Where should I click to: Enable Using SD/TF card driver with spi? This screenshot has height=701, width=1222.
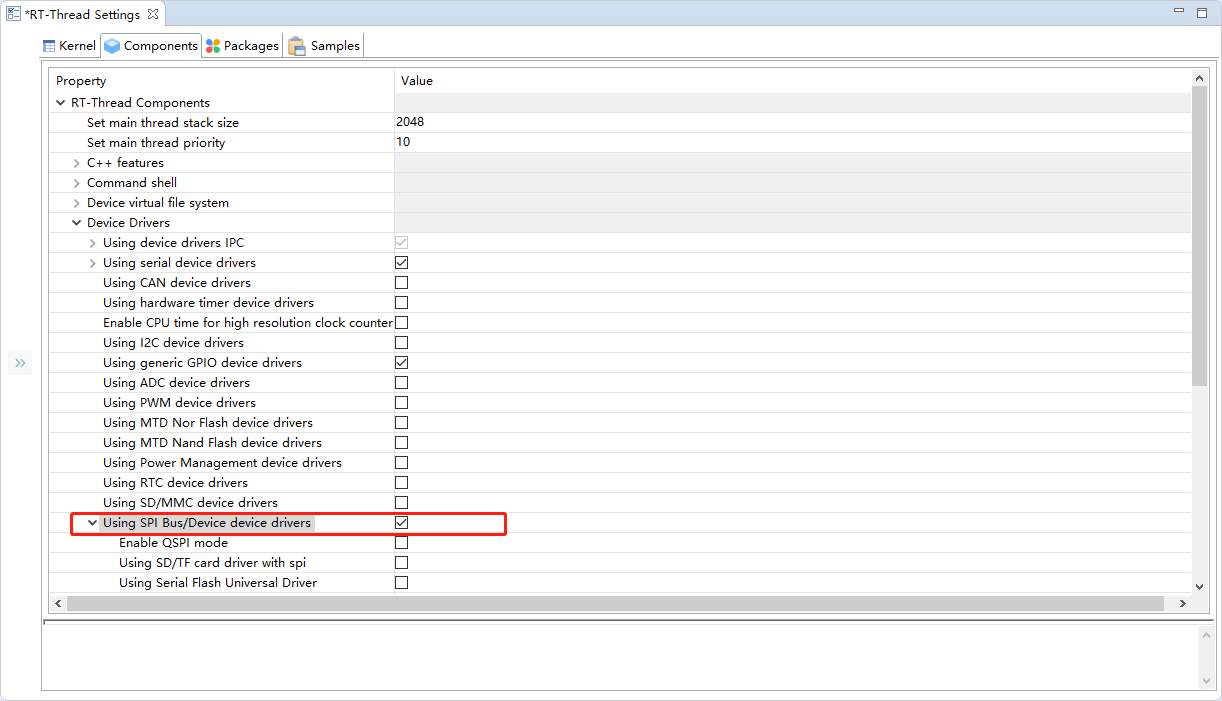point(401,563)
